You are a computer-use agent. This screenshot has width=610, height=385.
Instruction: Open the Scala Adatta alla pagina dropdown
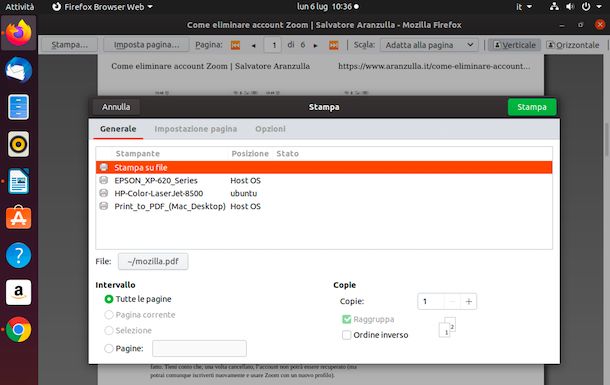pos(429,45)
